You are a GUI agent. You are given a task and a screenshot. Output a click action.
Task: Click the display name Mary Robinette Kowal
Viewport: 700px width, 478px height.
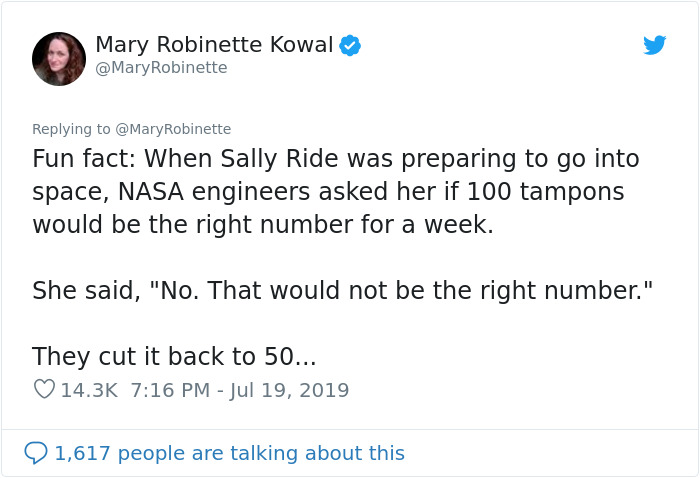pos(214,45)
